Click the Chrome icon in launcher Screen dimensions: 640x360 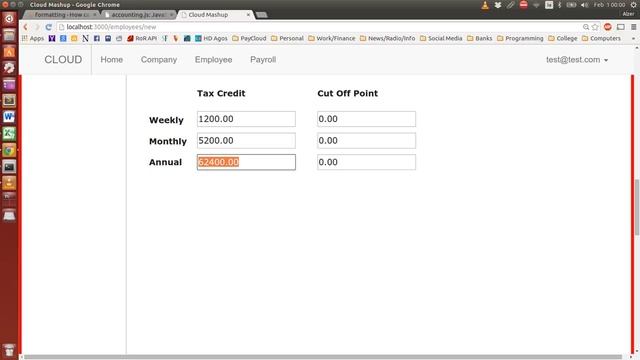coord(9,150)
